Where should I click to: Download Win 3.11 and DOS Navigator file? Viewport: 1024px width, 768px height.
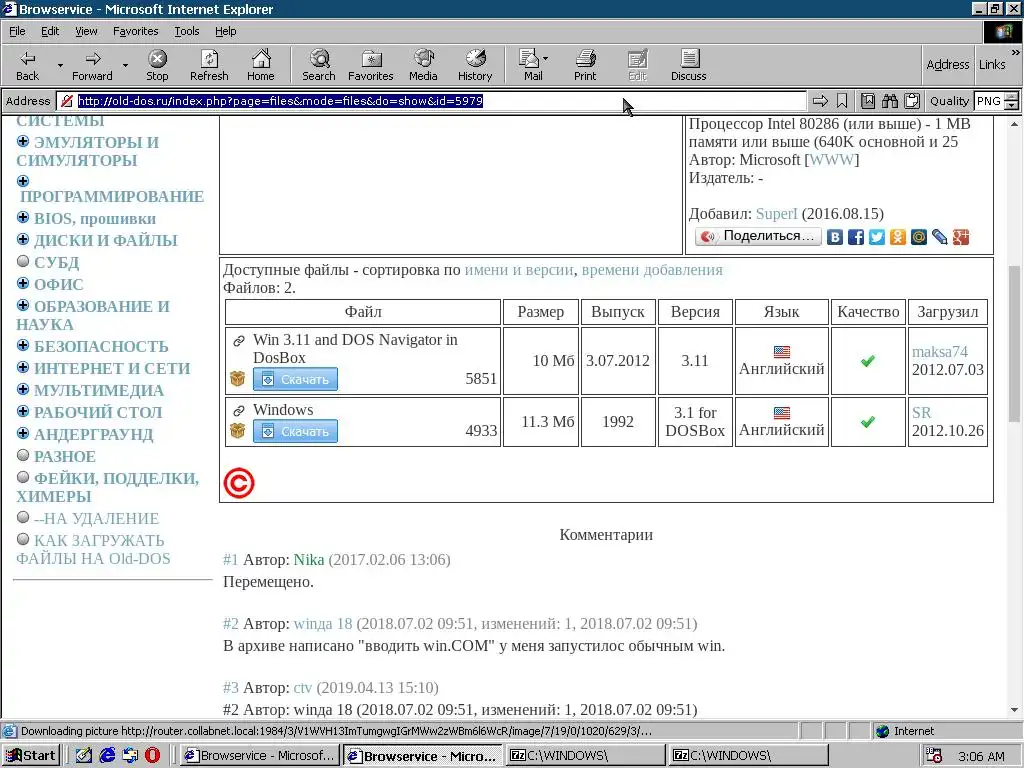295,379
